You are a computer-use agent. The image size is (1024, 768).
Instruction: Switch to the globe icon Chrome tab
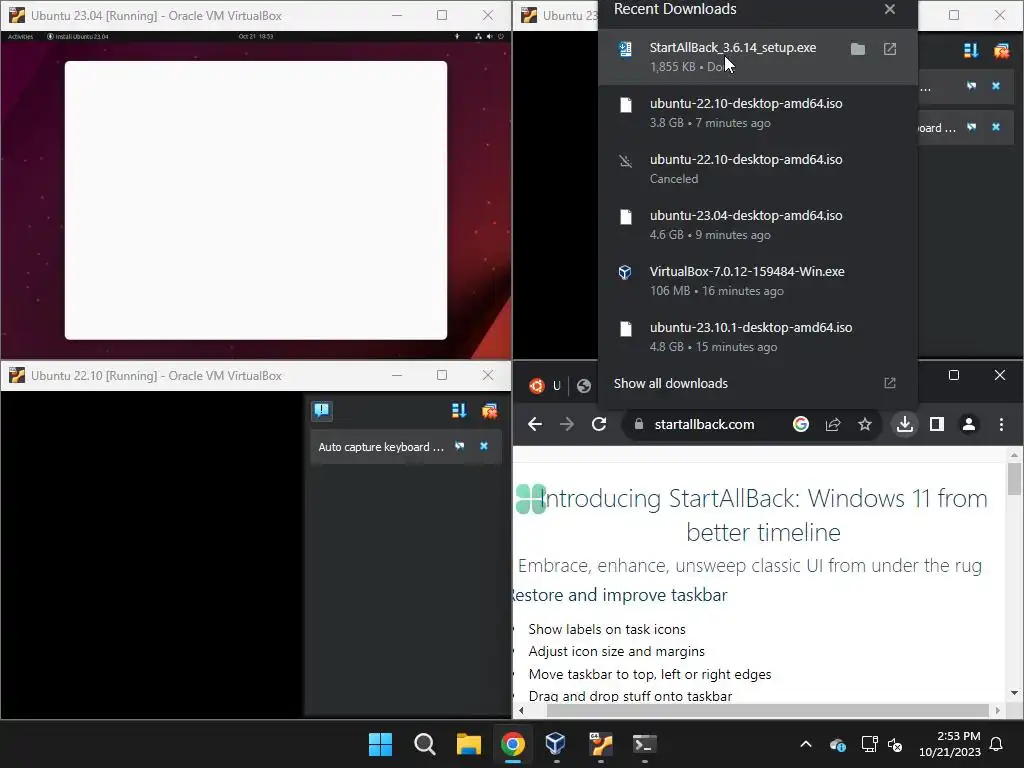tap(584, 386)
